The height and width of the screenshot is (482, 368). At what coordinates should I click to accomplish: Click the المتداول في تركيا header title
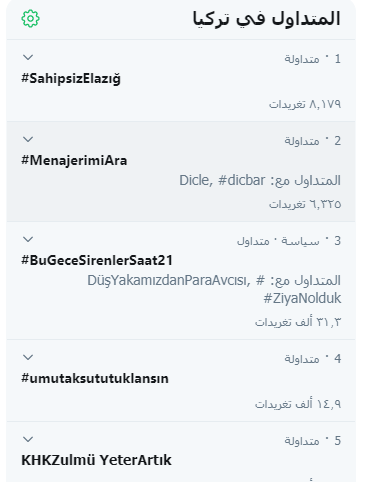267,19
